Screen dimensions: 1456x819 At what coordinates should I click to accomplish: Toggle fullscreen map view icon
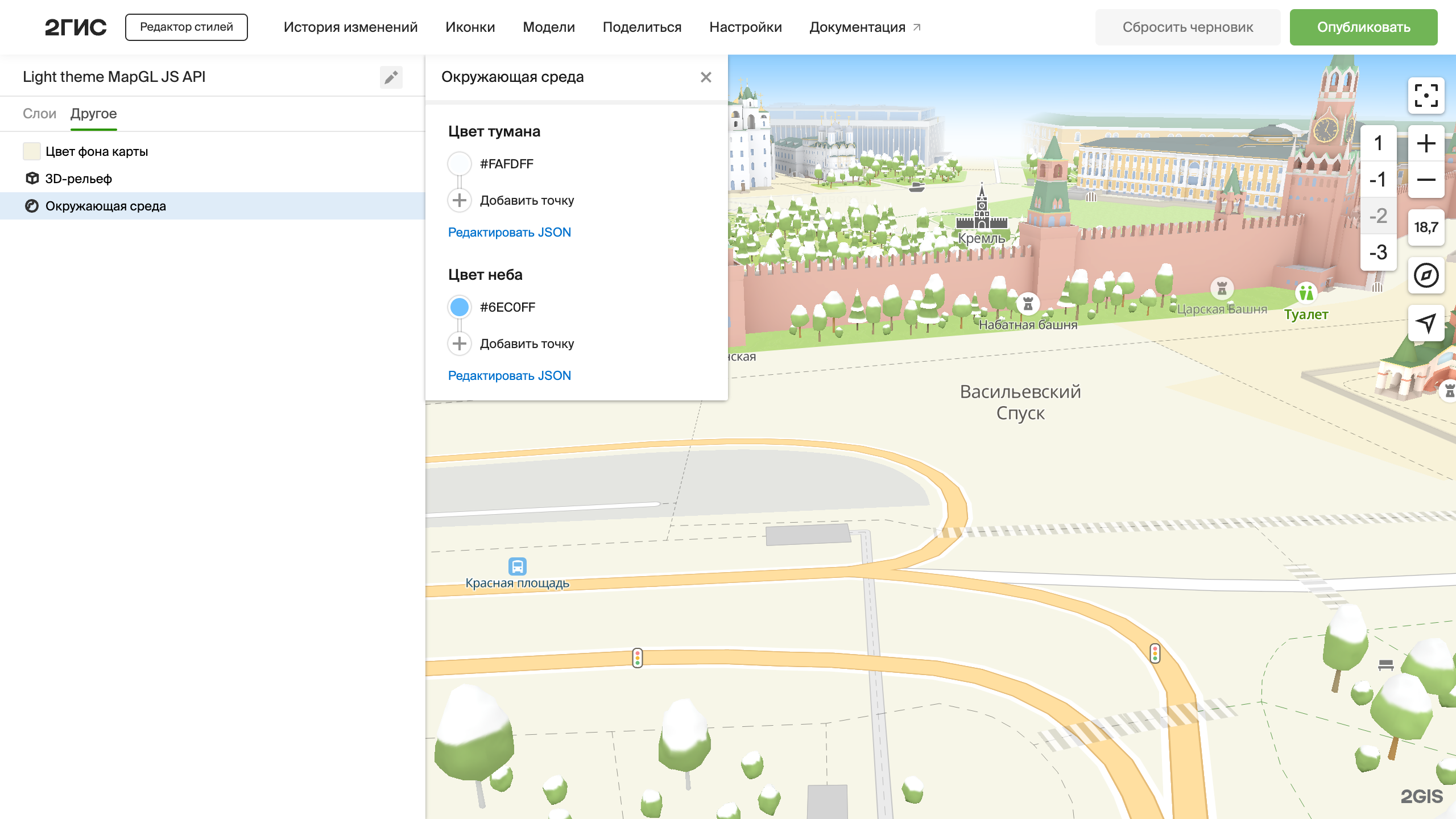tap(1426, 96)
